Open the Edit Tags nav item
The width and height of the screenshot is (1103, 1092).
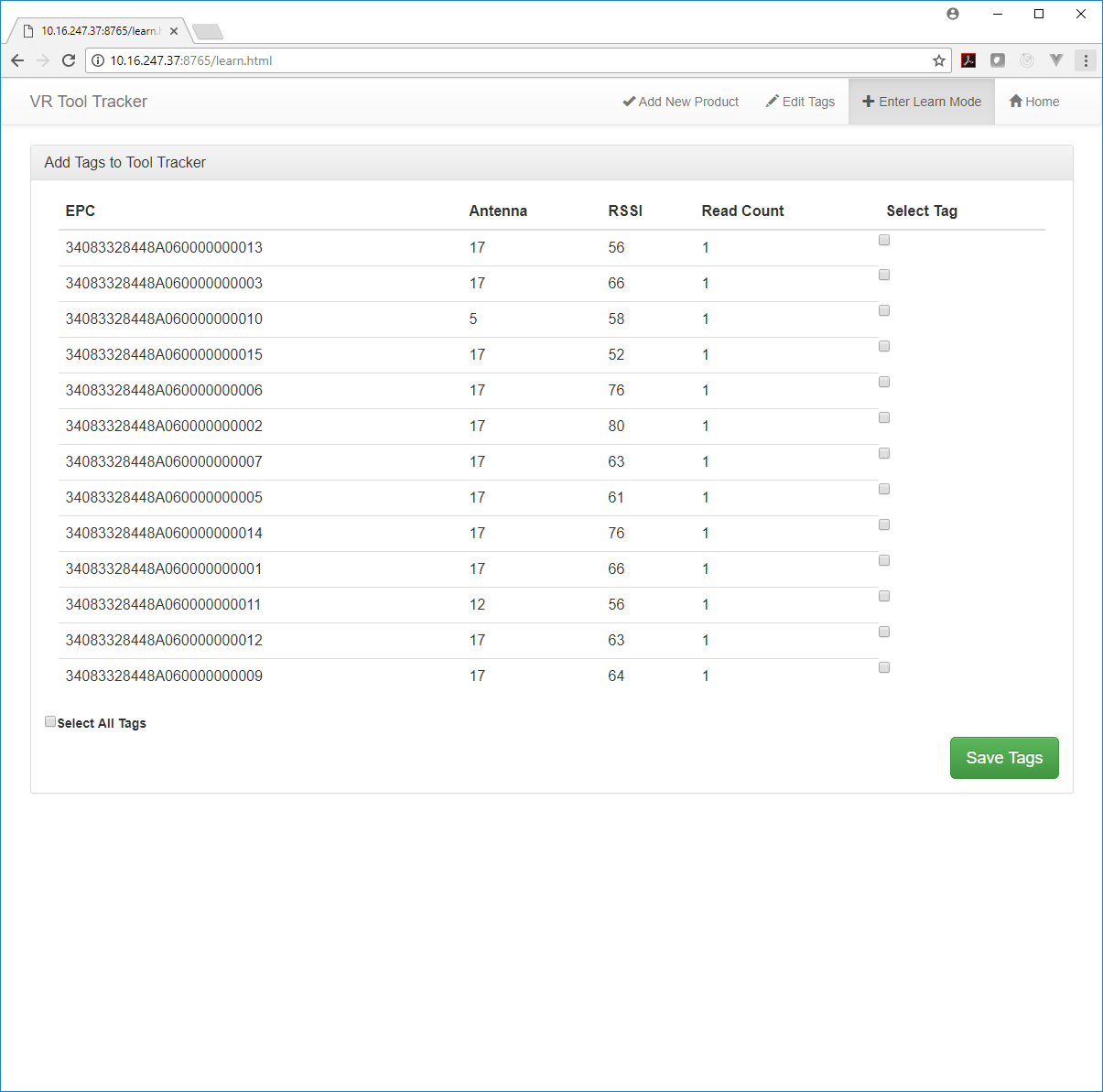coord(800,102)
